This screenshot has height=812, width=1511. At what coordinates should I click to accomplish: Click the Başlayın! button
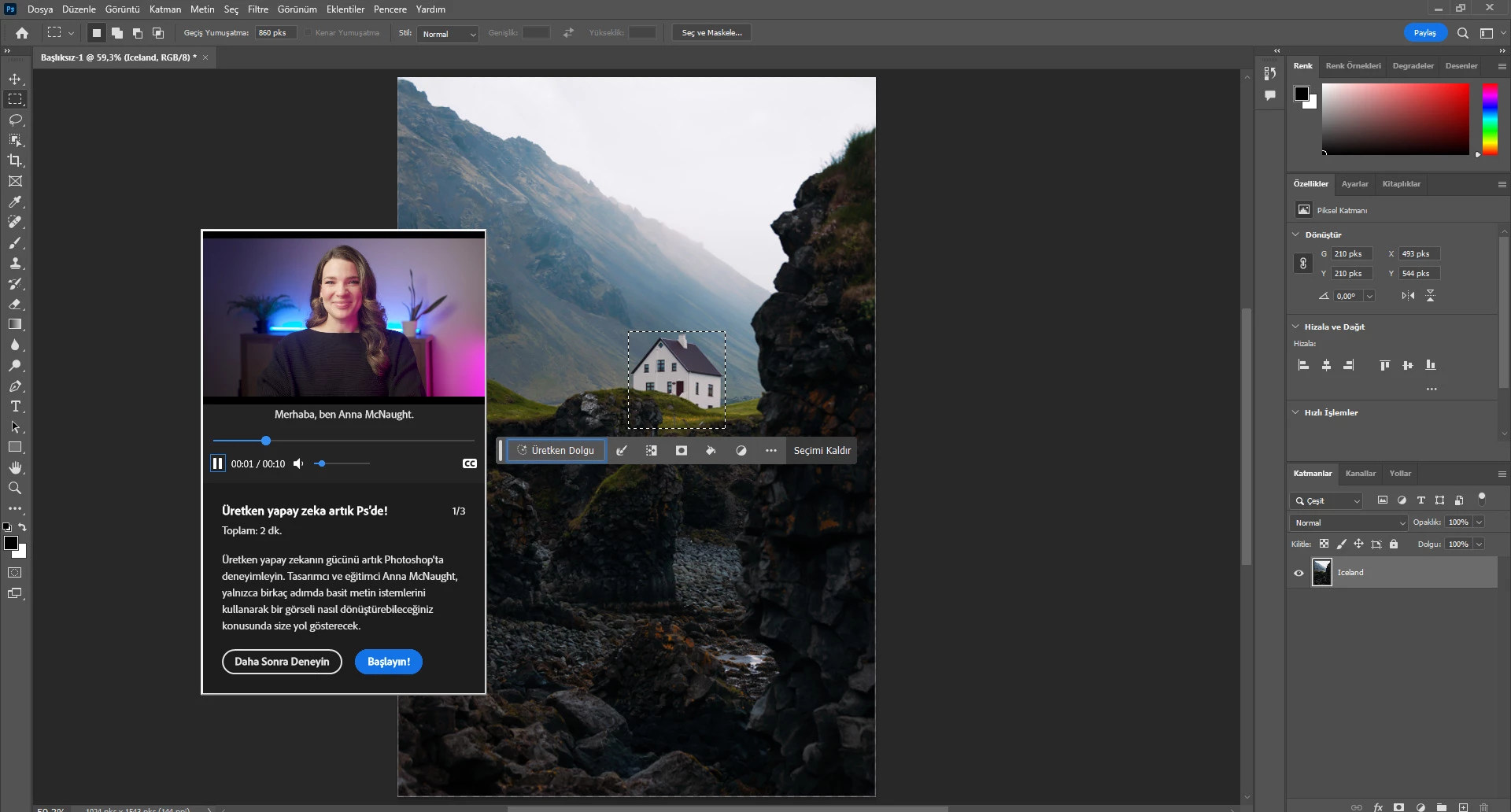[x=389, y=662]
